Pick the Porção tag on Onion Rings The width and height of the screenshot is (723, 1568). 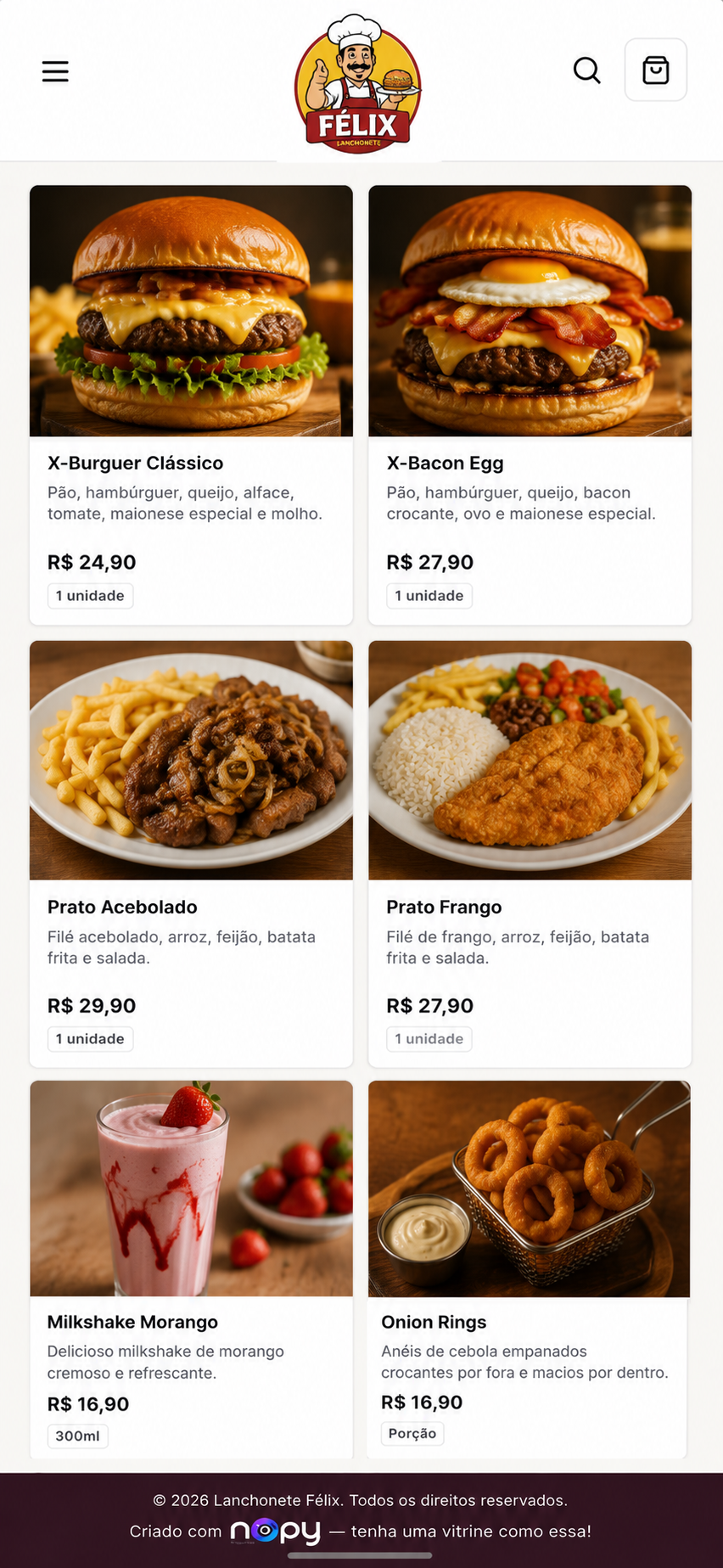(412, 1434)
